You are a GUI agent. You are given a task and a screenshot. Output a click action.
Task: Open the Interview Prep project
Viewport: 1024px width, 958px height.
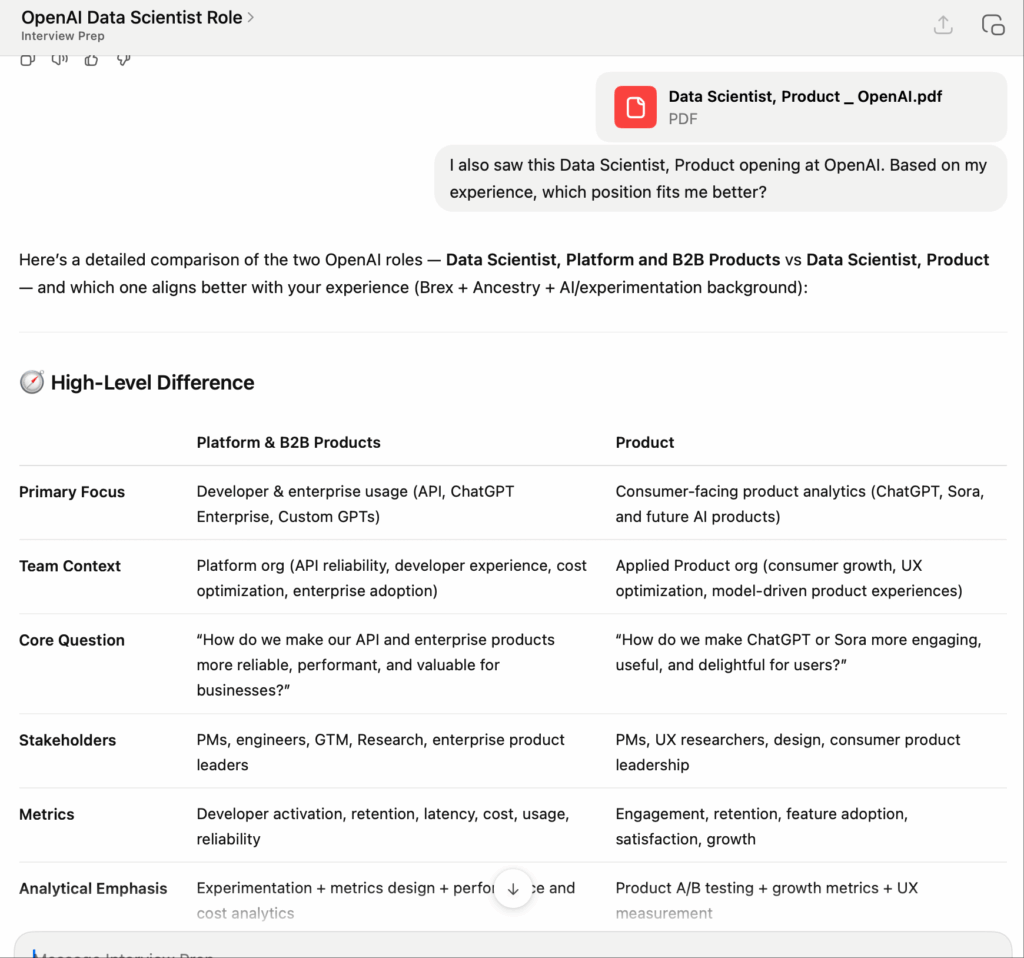(x=62, y=35)
